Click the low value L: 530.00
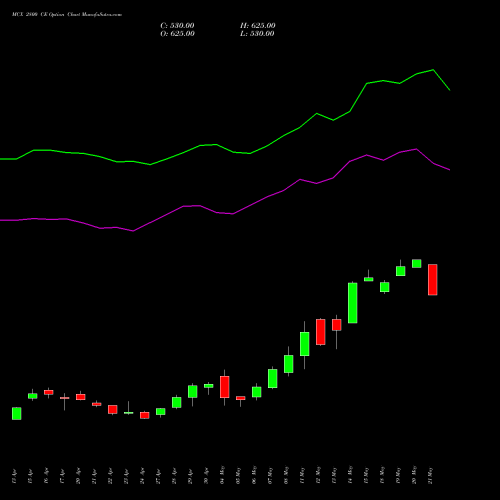The image size is (500, 500). pos(257,34)
